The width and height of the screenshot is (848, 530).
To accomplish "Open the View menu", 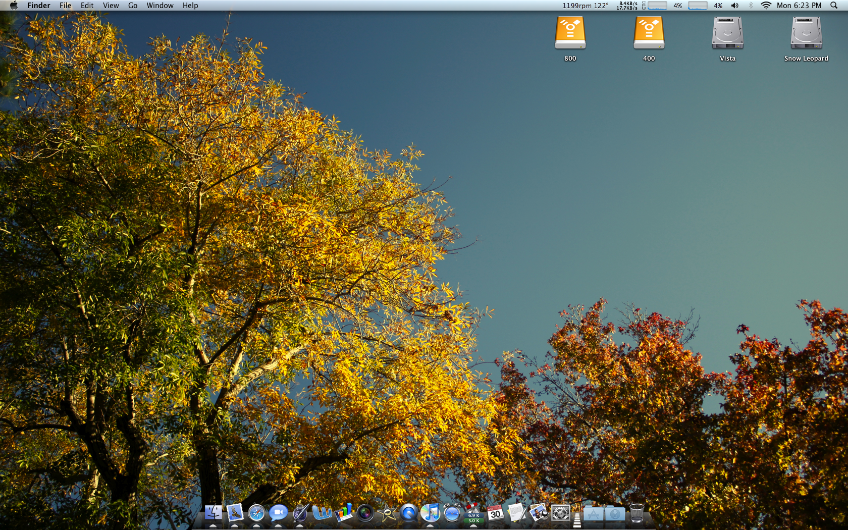I will pos(111,5).
